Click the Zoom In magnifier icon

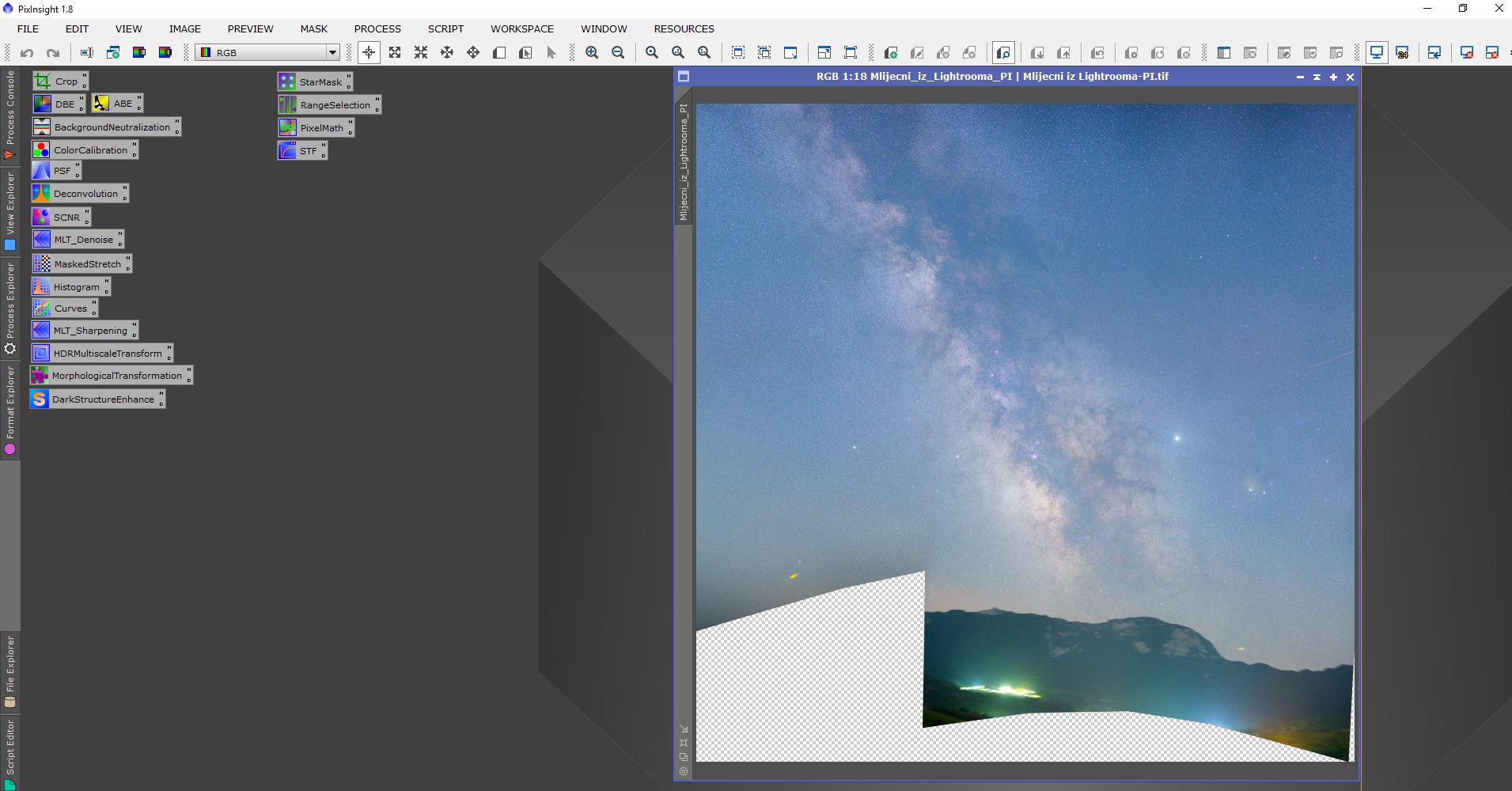coord(592,53)
